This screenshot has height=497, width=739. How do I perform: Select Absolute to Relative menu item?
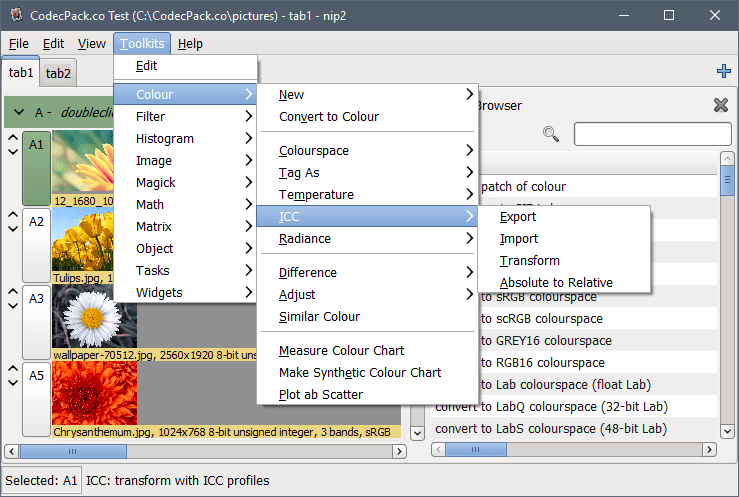[556, 283]
